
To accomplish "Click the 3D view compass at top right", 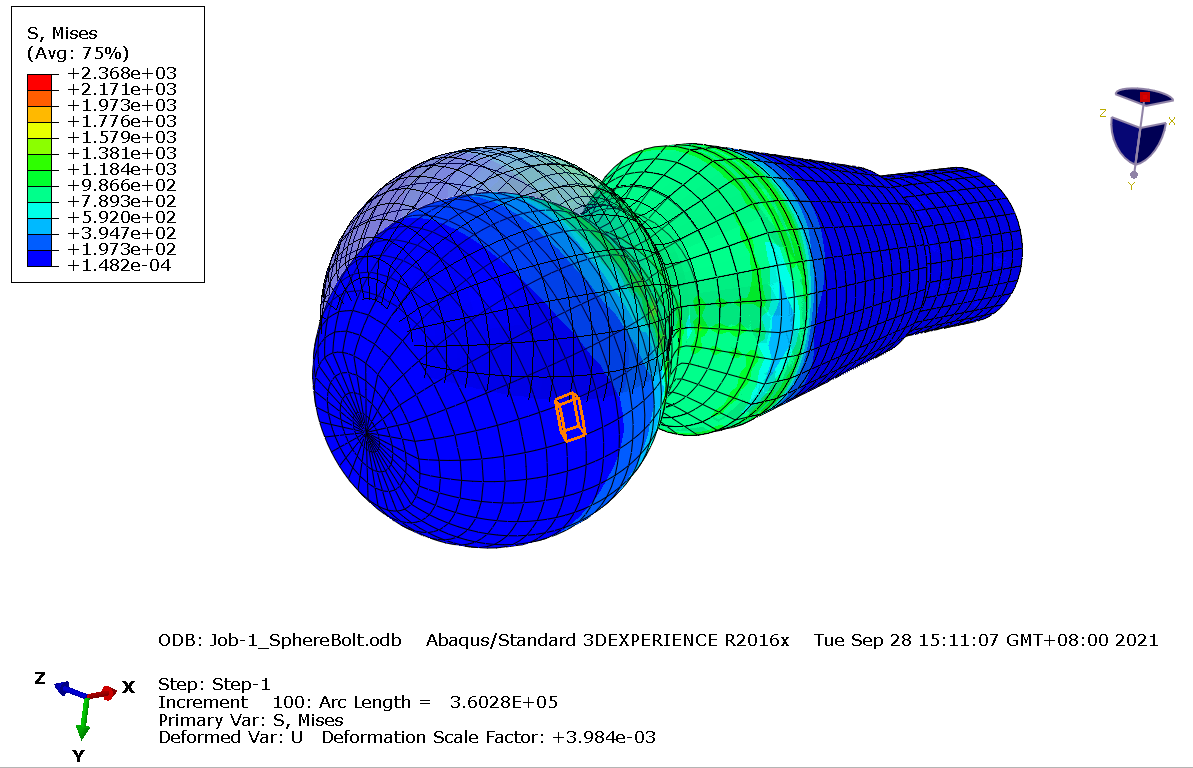I will pos(1138,137).
